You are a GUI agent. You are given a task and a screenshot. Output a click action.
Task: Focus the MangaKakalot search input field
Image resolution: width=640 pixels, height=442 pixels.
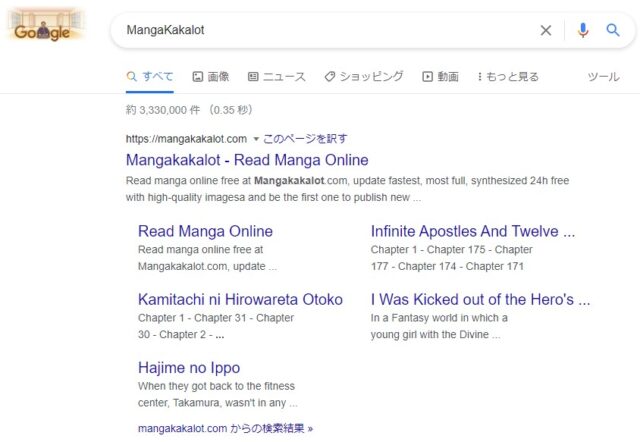pyautogui.click(x=327, y=30)
